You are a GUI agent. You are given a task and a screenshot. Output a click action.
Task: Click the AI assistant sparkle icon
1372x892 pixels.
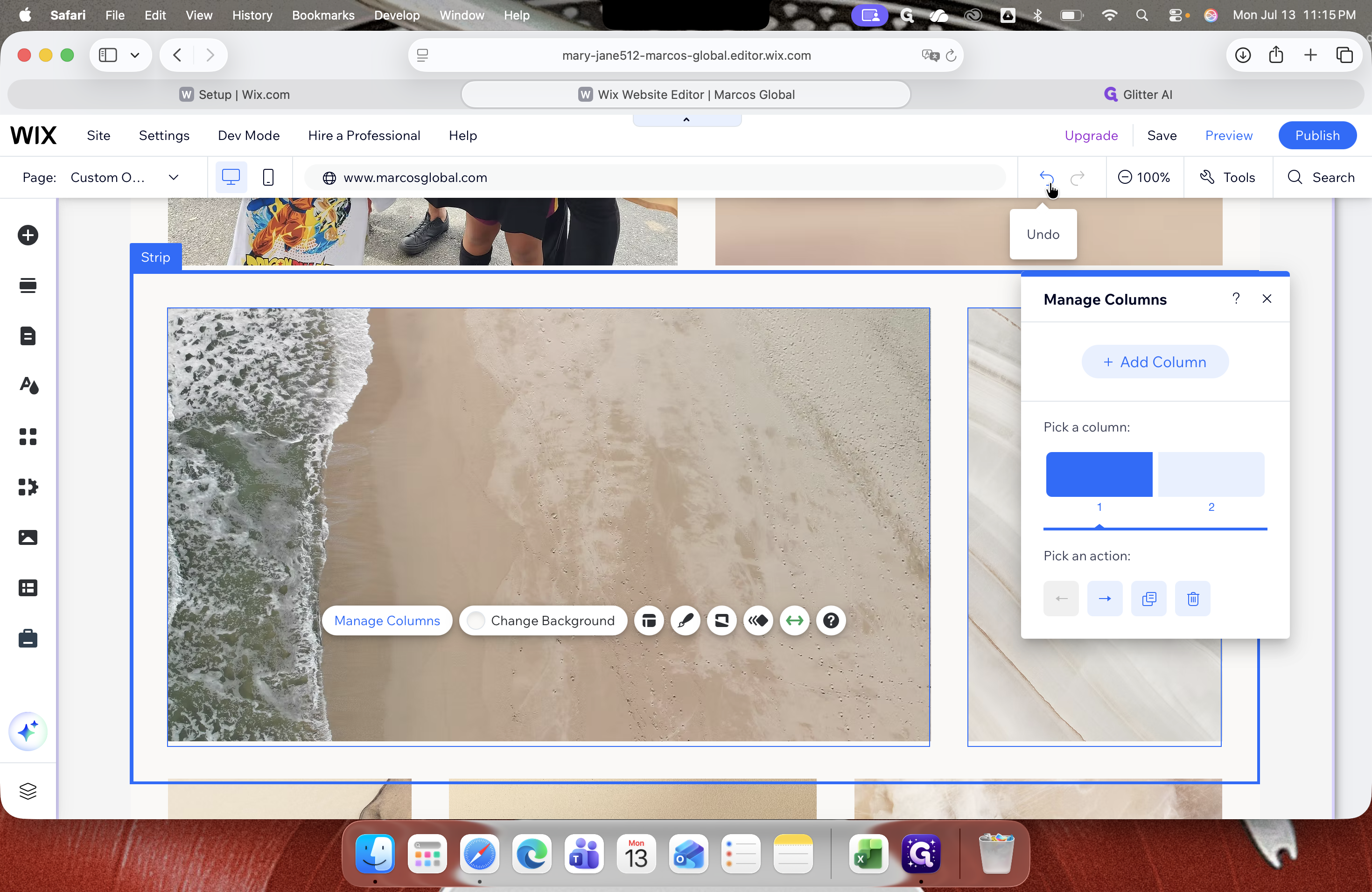pos(28,732)
